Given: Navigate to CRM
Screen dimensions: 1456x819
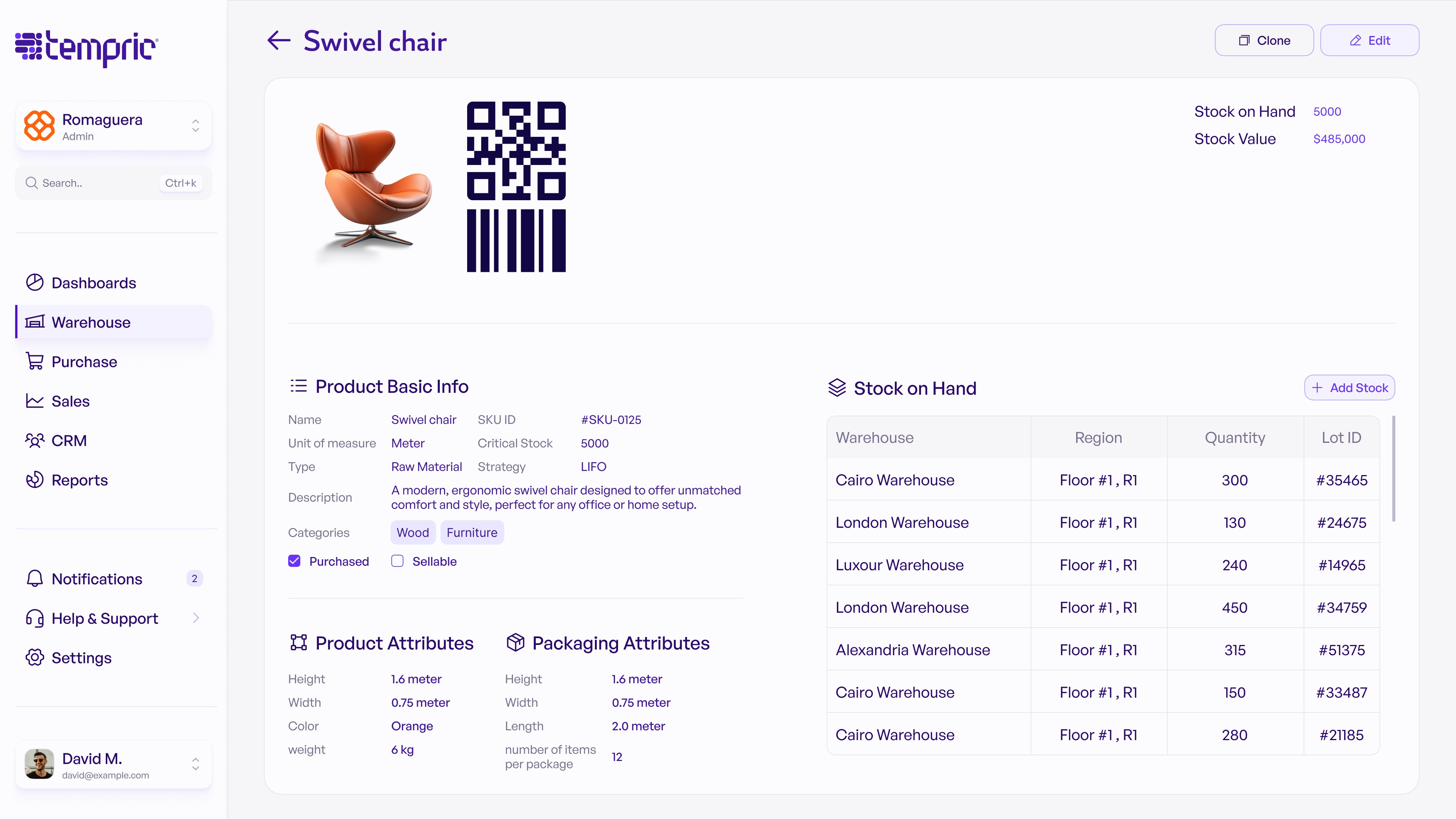Looking at the screenshot, I should tap(114, 440).
